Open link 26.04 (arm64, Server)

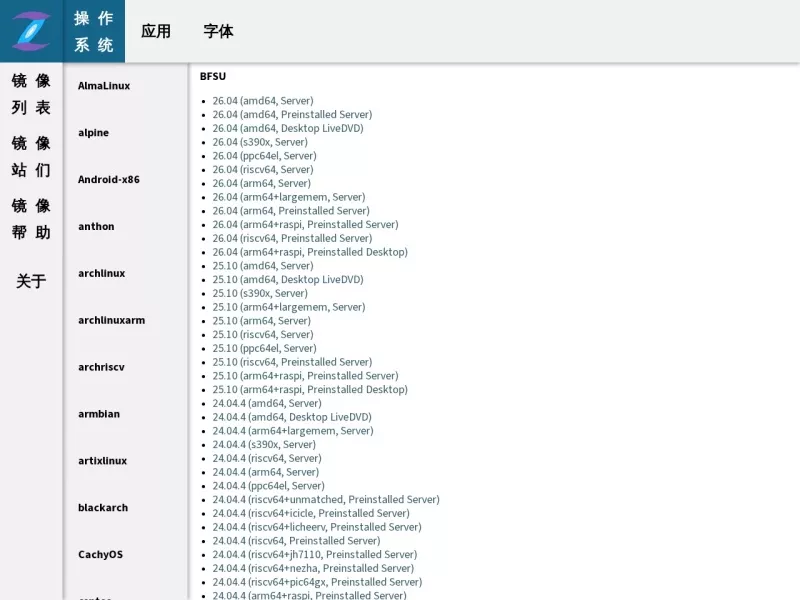(x=261, y=184)
